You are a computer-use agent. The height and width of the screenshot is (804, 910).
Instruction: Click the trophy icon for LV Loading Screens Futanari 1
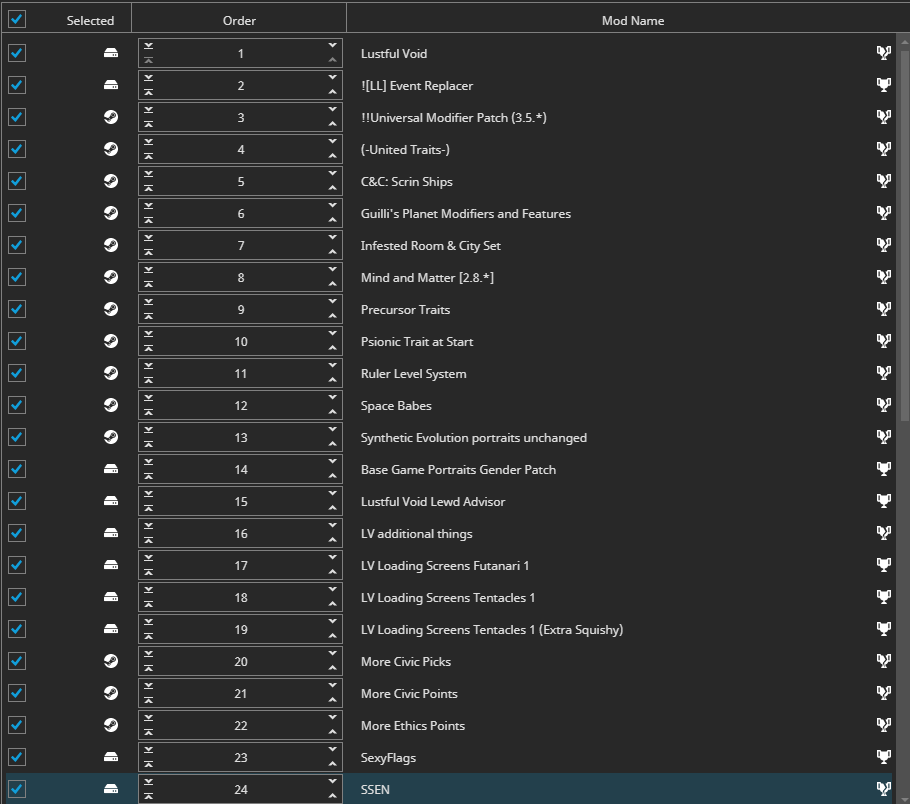point(883,565)
